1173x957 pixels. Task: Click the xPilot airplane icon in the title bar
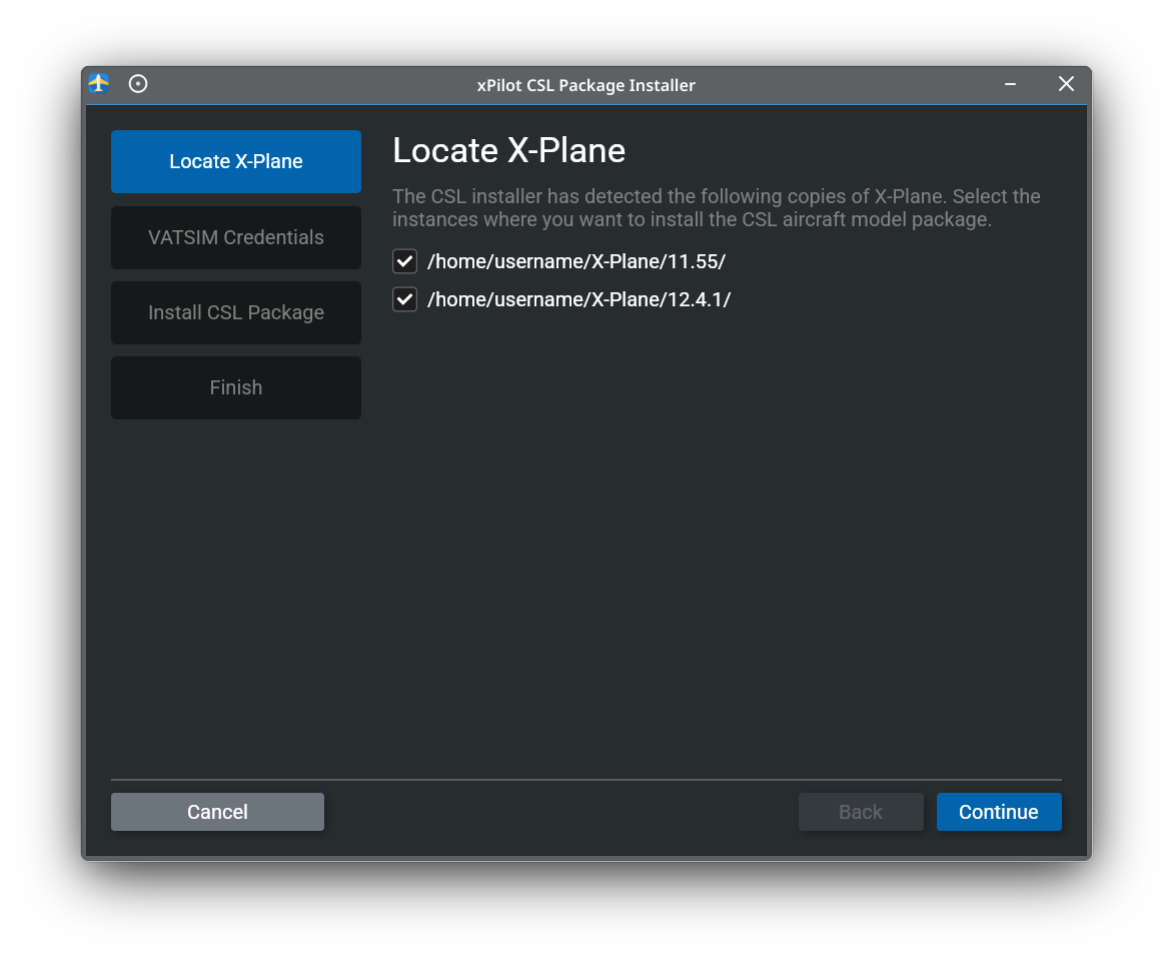(x=97, y=84)
